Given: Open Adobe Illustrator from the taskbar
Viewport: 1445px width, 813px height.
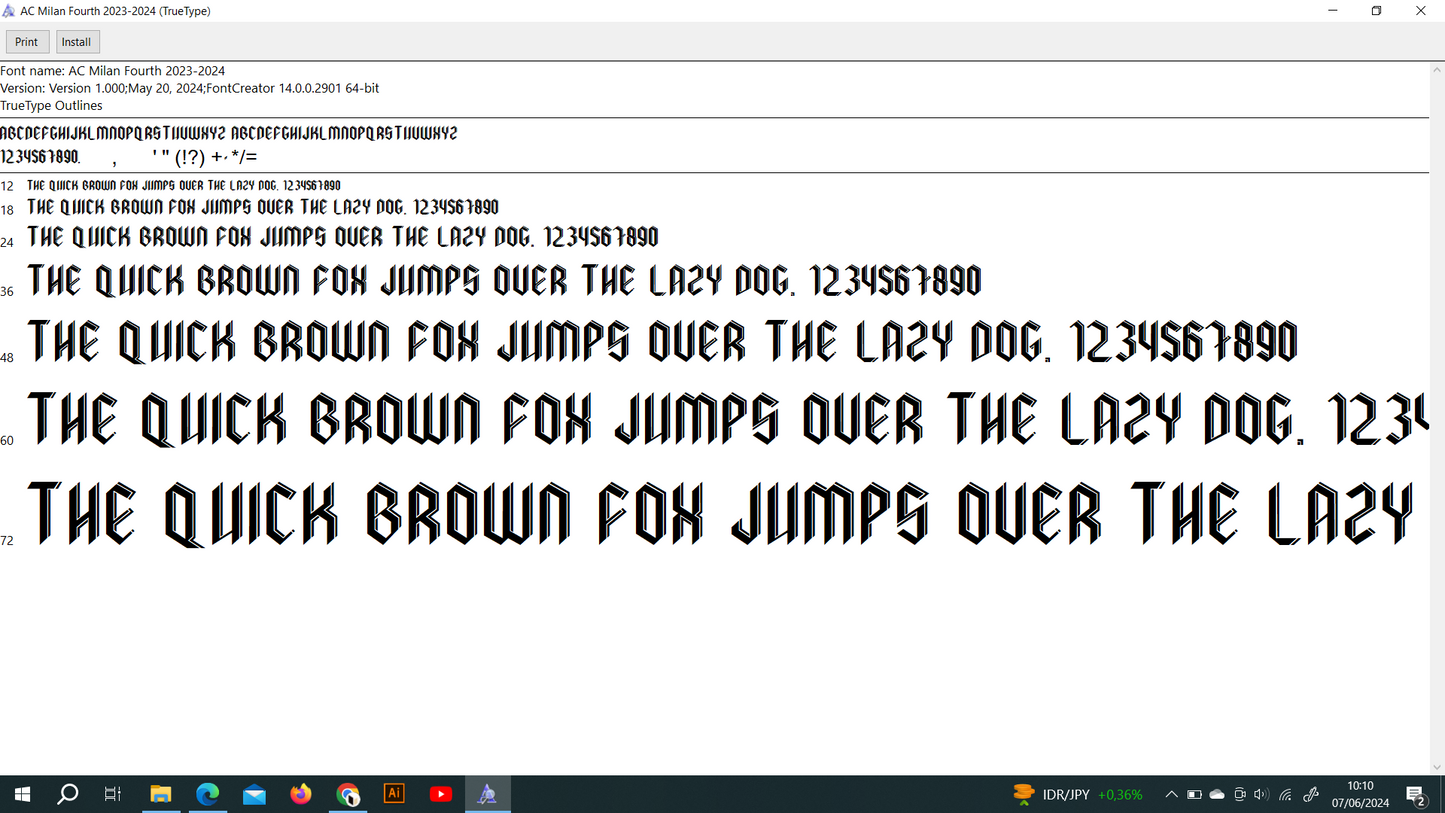Looking at the screenshot, I should pyautogui.click(x=394, y=794).
